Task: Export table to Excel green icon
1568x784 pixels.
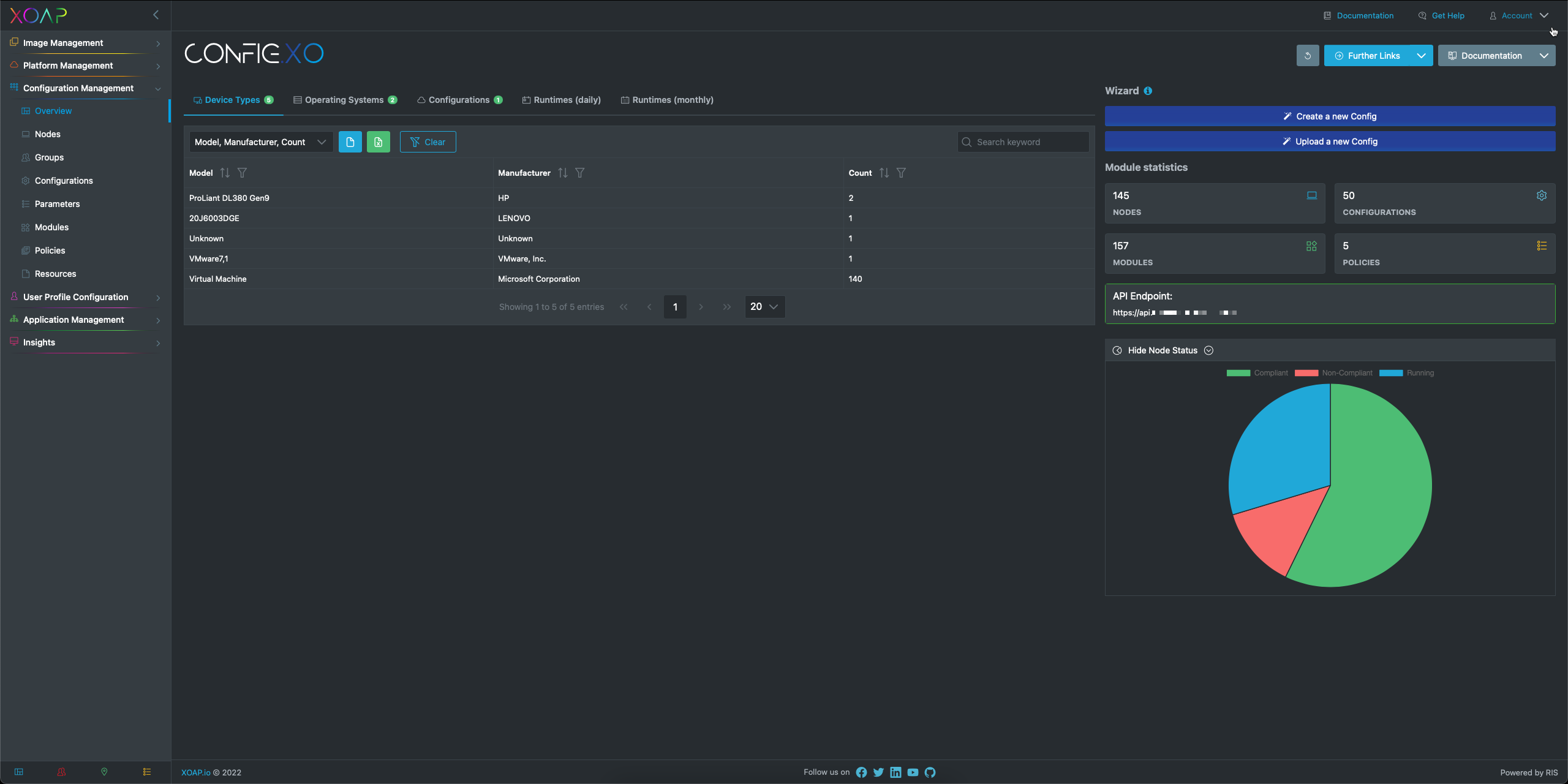Action: (x=379, y=142)
